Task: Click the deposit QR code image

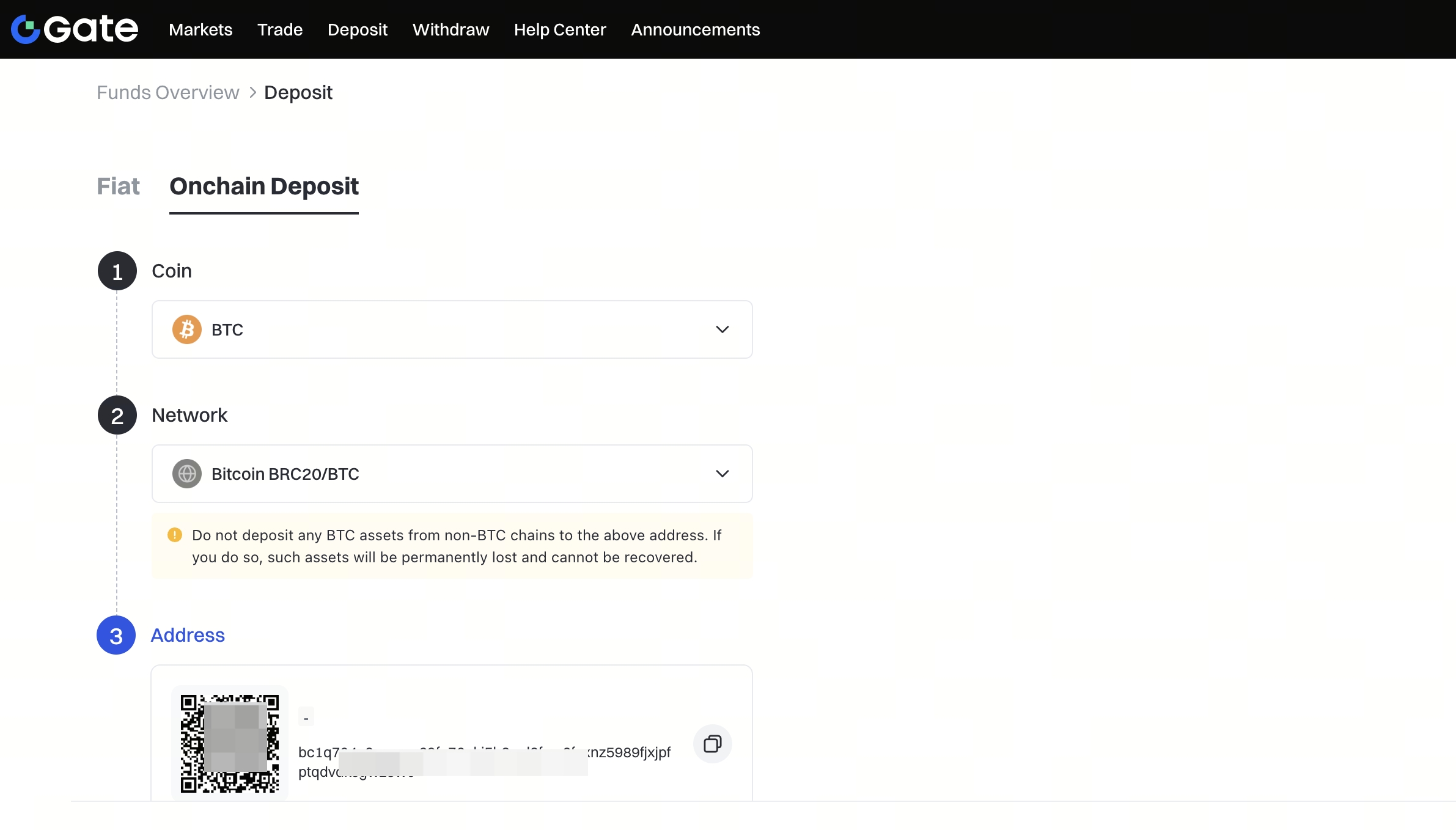Action: point(230,743)
